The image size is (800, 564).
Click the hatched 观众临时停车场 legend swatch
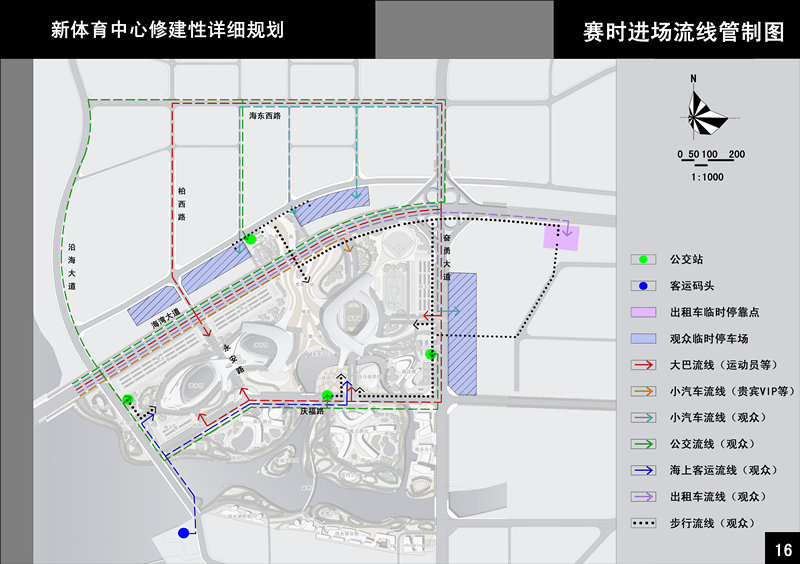[645, 338]
